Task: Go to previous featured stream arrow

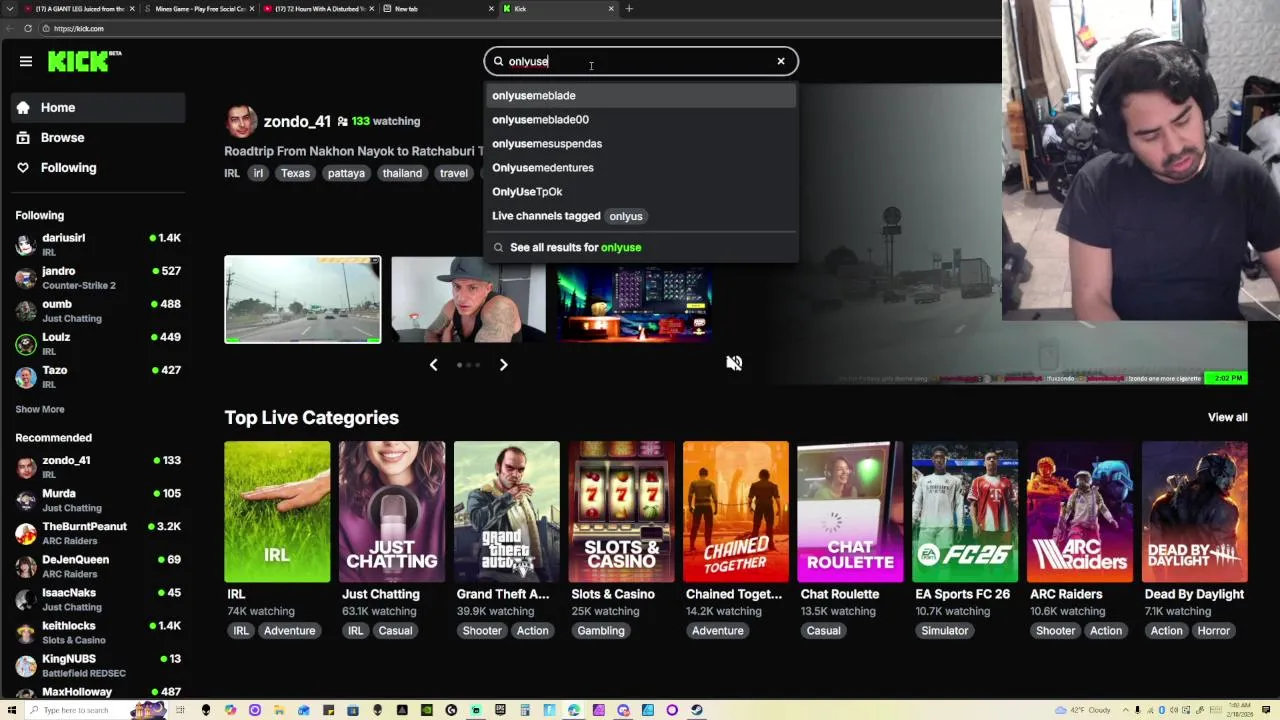Action: (x=433, y=365)
